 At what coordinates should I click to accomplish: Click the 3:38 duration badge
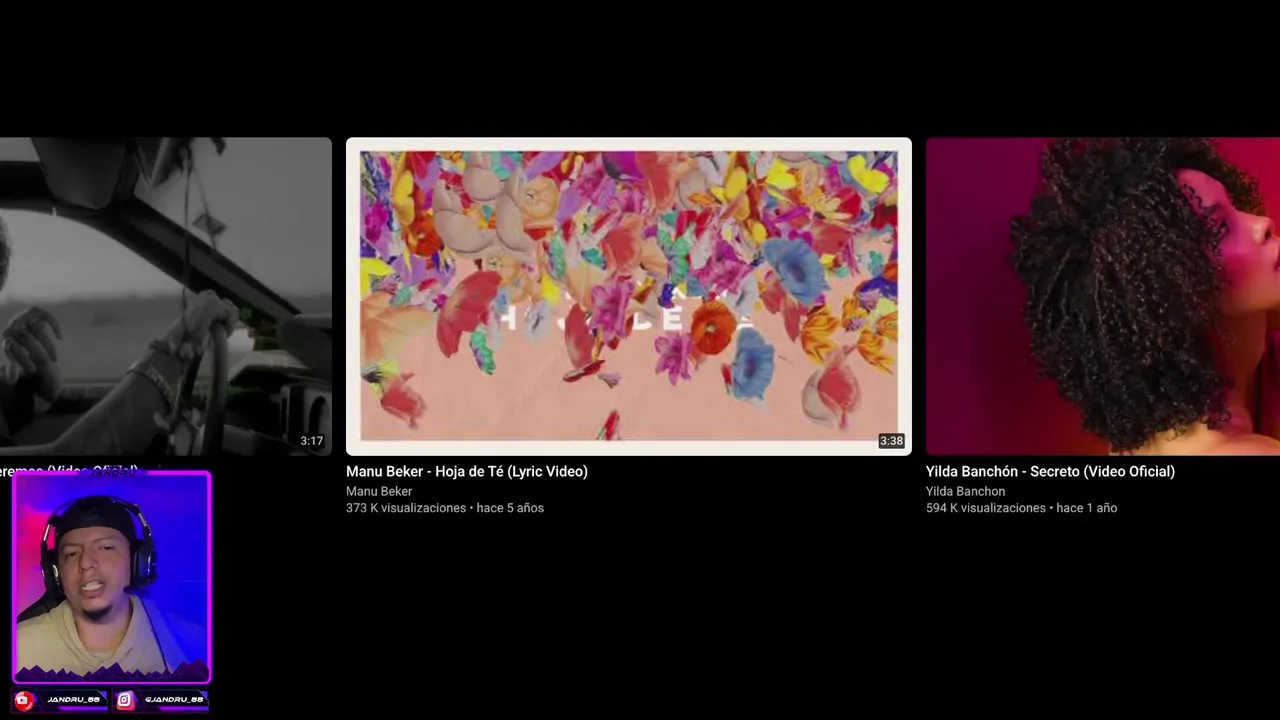(891, 441)
